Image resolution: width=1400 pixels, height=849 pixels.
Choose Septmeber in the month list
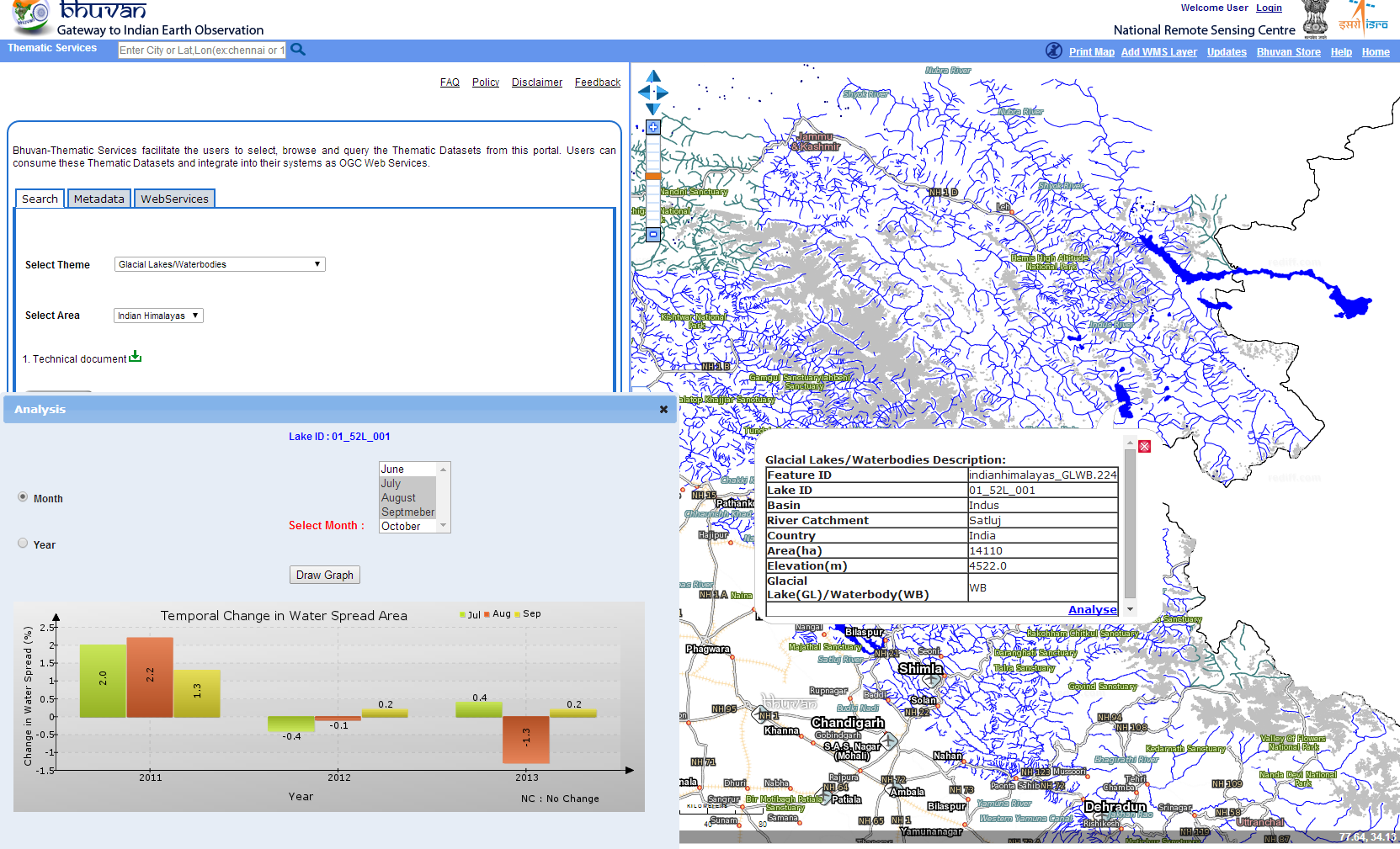tap(407, 512)
